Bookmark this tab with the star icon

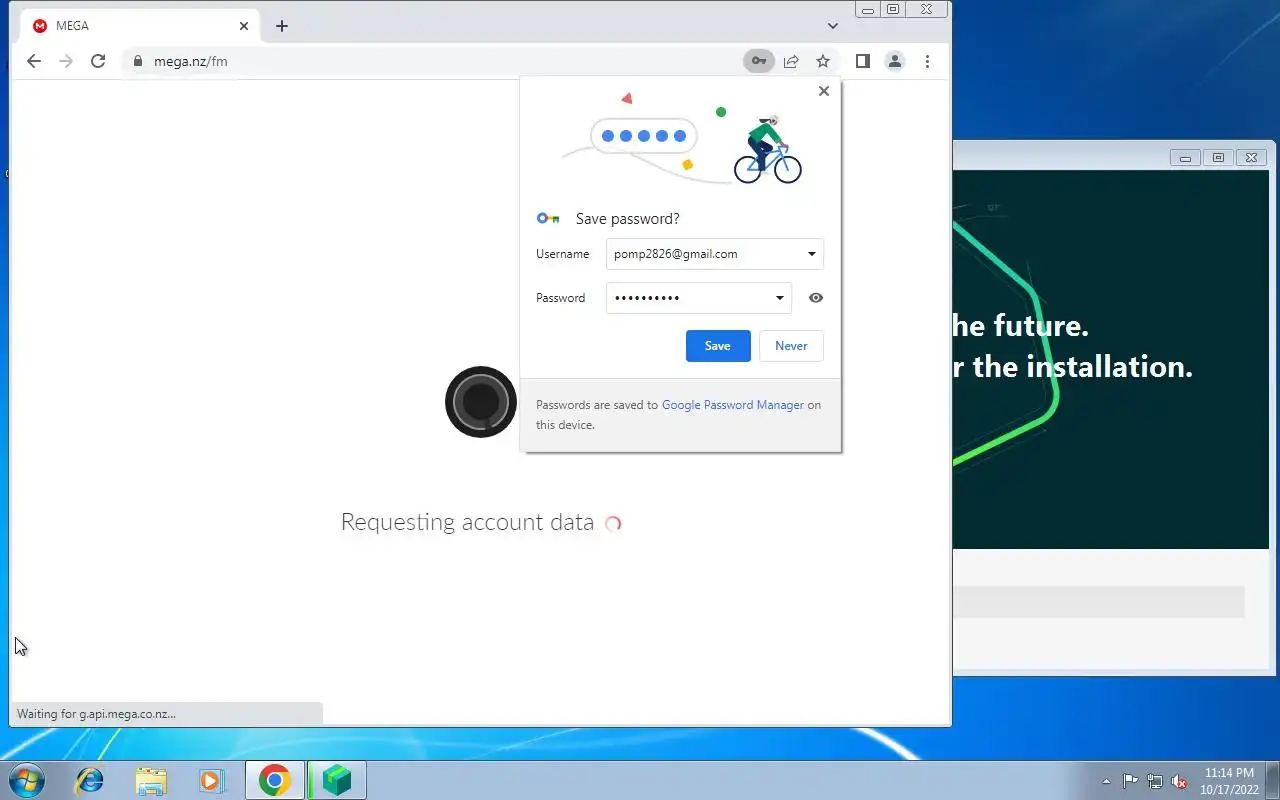click(x=823, y=61)
